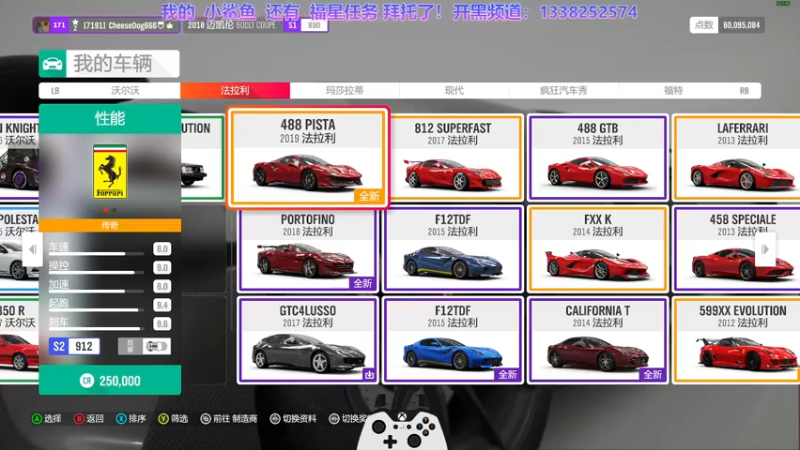Image resolution: width=800 pixels, height=450 pixels.
Task: Open the 疯狂汽车秀 tab
Action: 564,90
